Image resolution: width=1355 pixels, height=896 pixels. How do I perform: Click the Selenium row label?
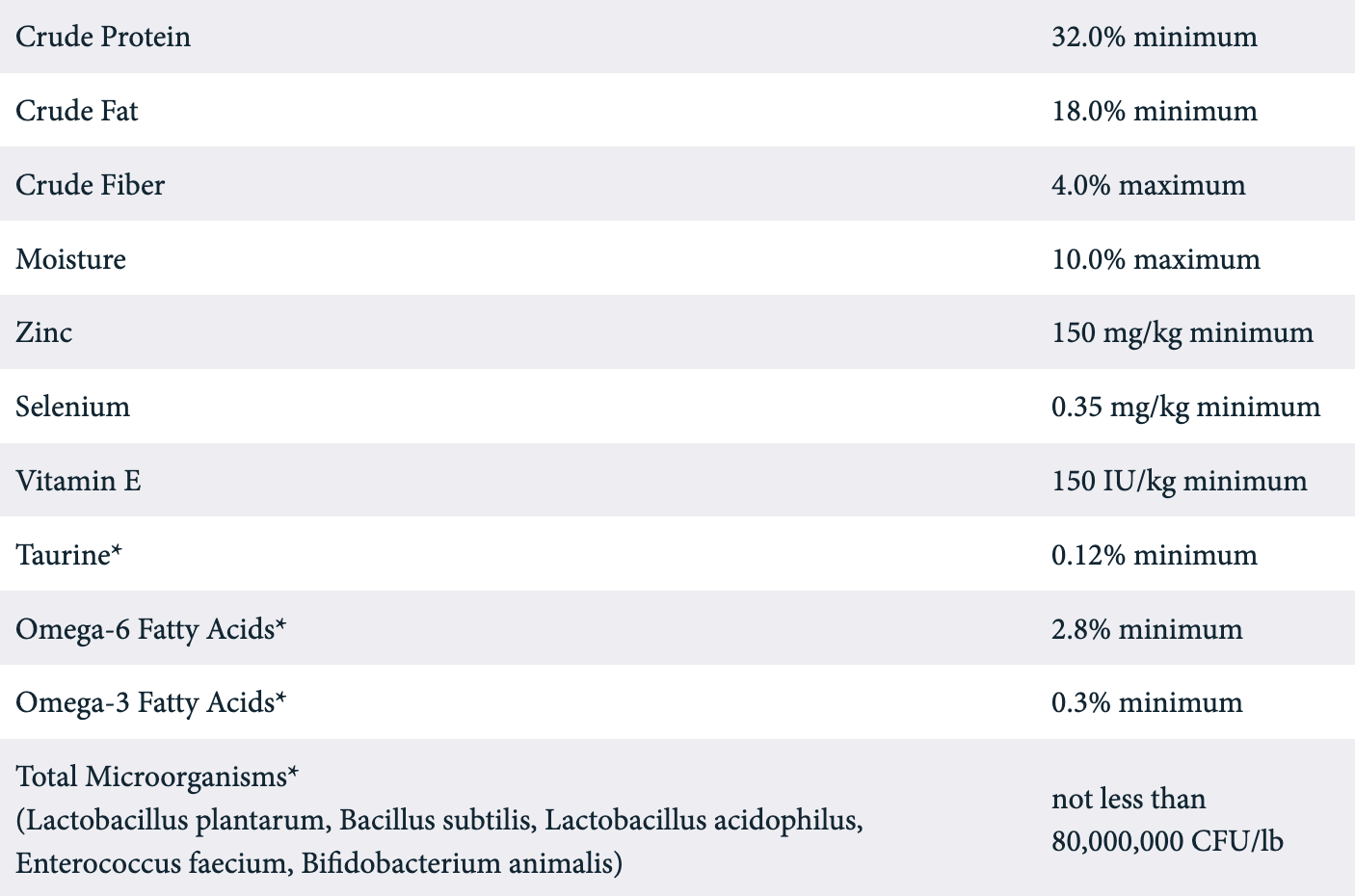tap(73, 407)
